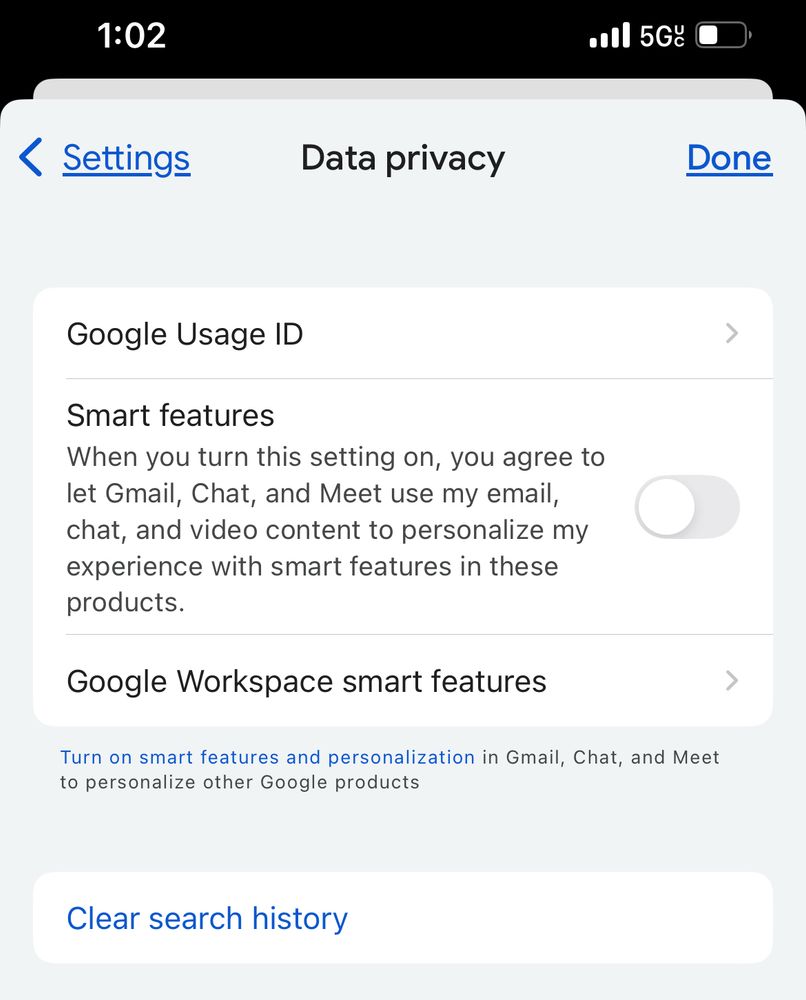Tap the Google Workspace smart features chevron icon
Image resolution: width=806 pixels, height=1000 pixels.
[731, 681]
